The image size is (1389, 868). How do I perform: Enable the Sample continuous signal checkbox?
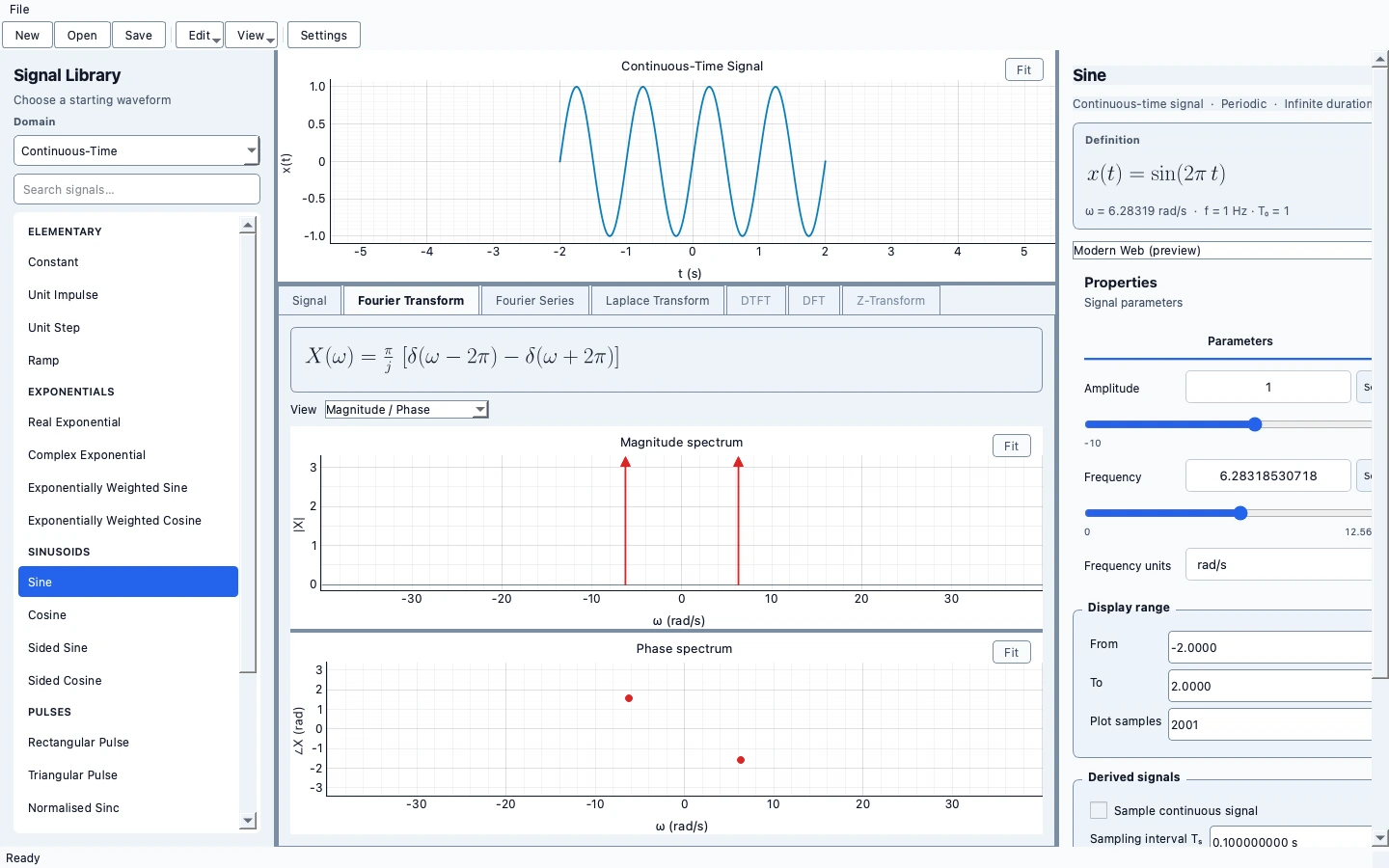click(1098, 810)
